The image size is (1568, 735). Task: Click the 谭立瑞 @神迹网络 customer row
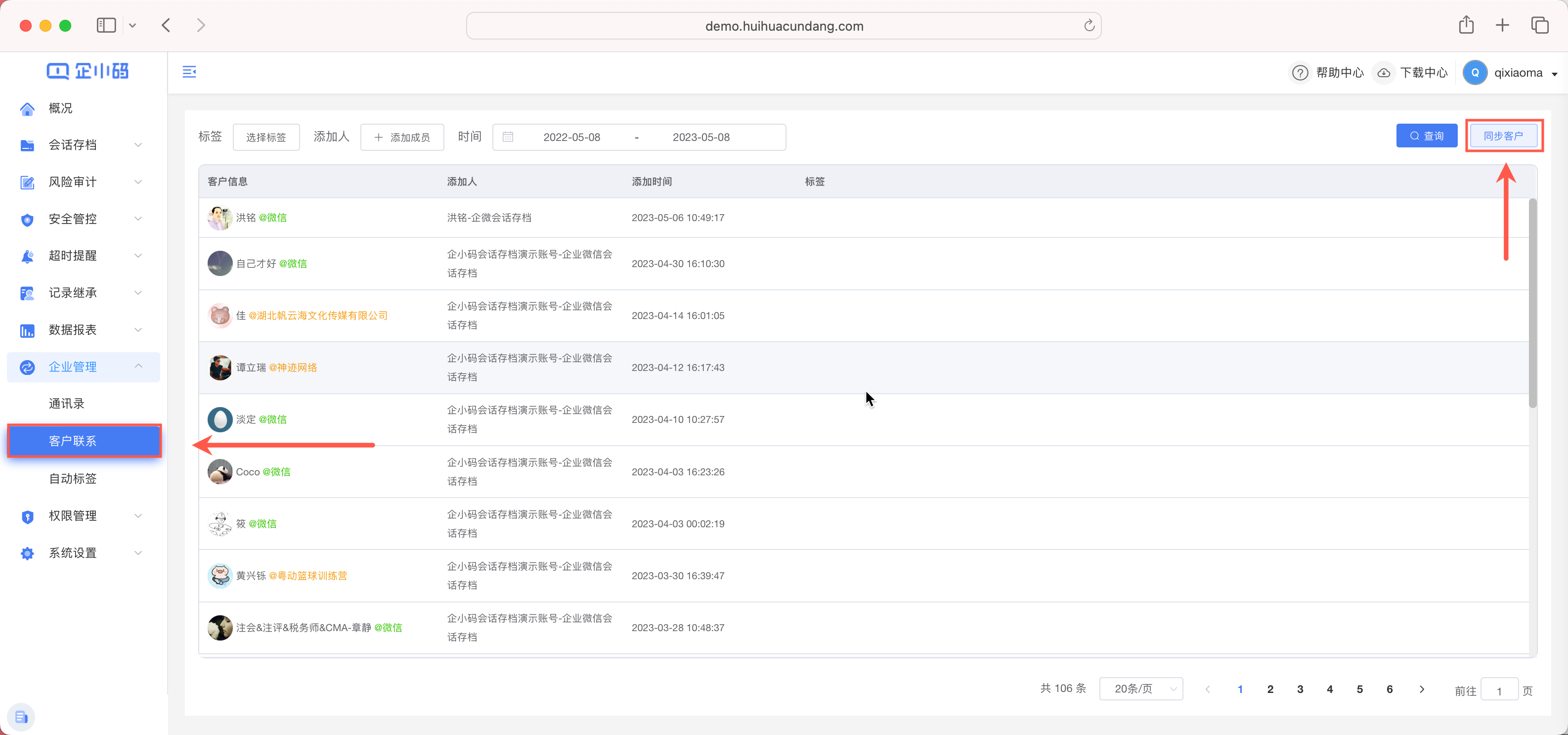click(864, 368)
